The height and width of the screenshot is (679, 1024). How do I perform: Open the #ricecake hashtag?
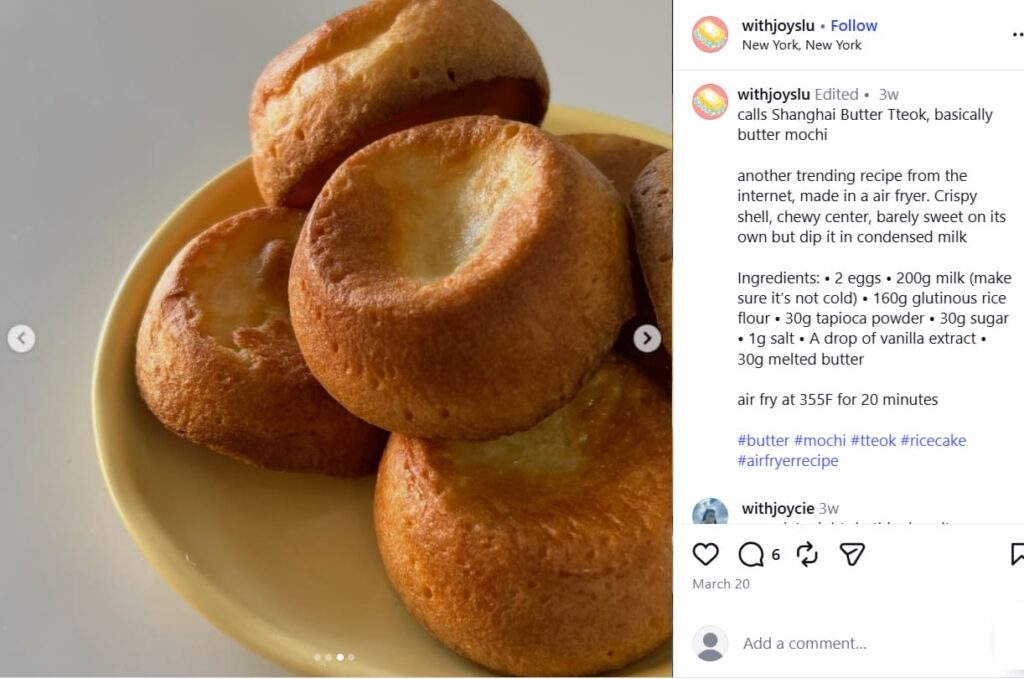pos(933,440)
